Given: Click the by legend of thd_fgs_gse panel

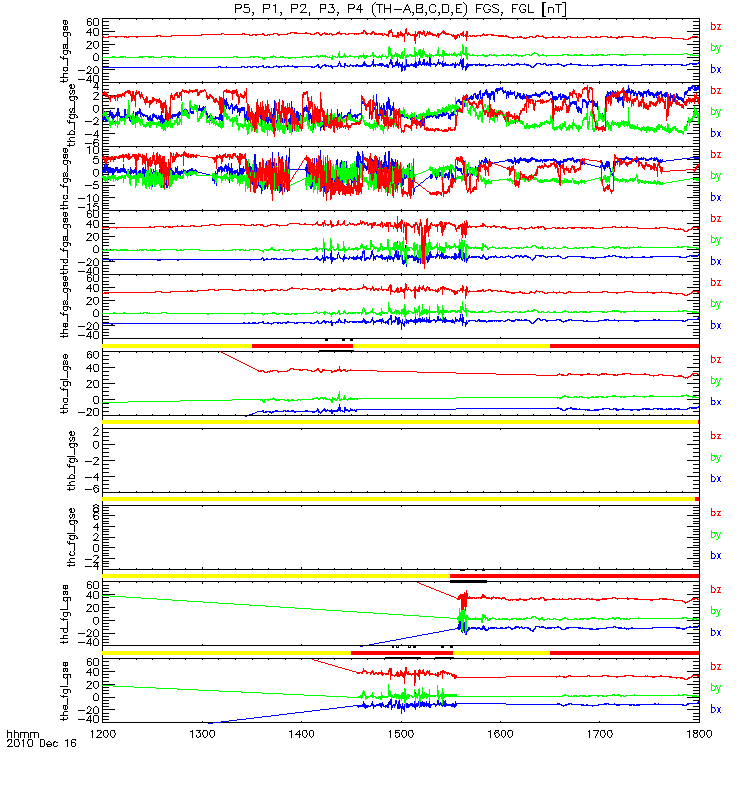Looking at the screenshot, I should point(716,240).
